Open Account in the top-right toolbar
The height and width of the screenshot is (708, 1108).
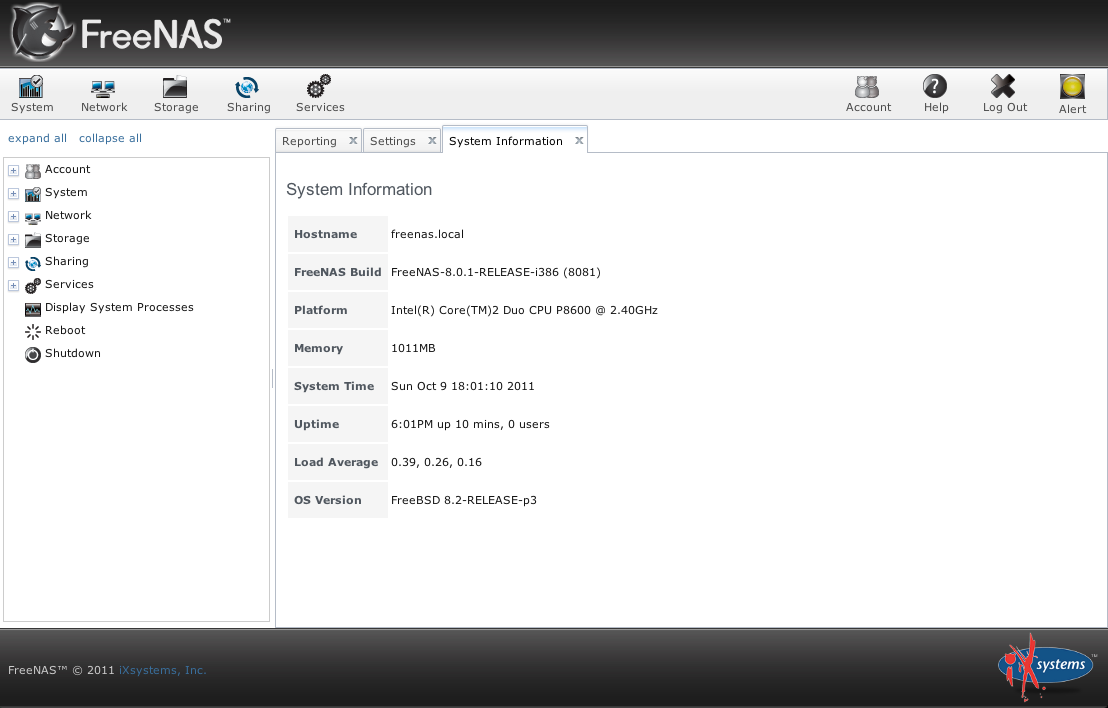[x=868, y=94]
